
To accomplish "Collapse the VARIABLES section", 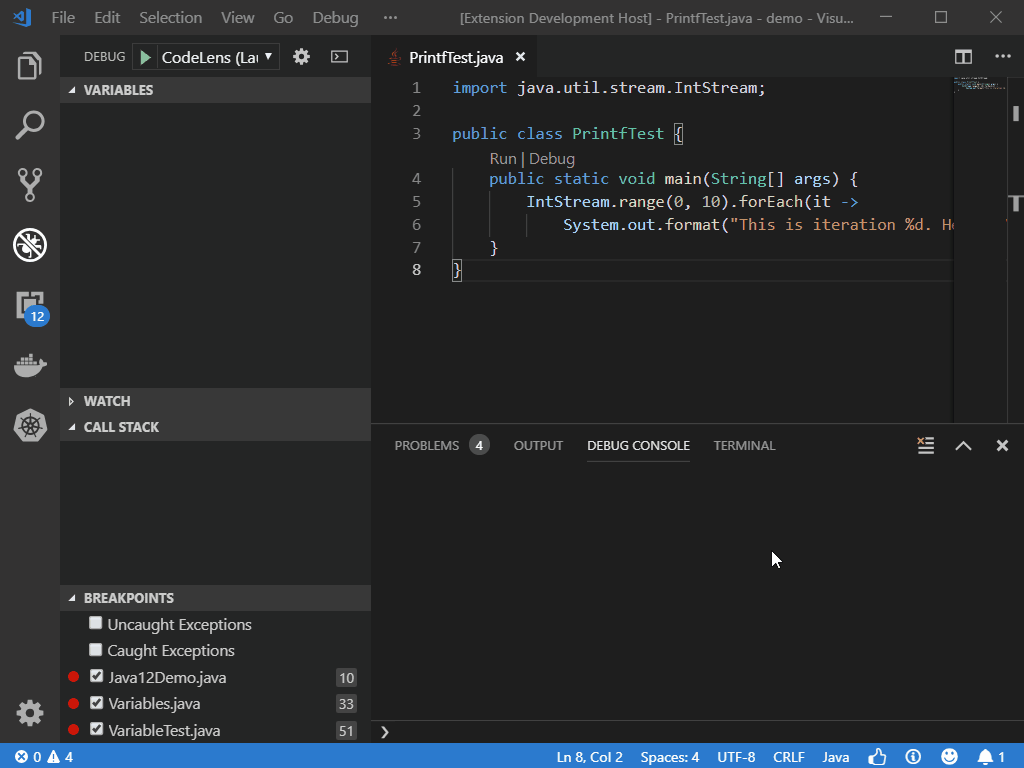I will click(216, 90).
